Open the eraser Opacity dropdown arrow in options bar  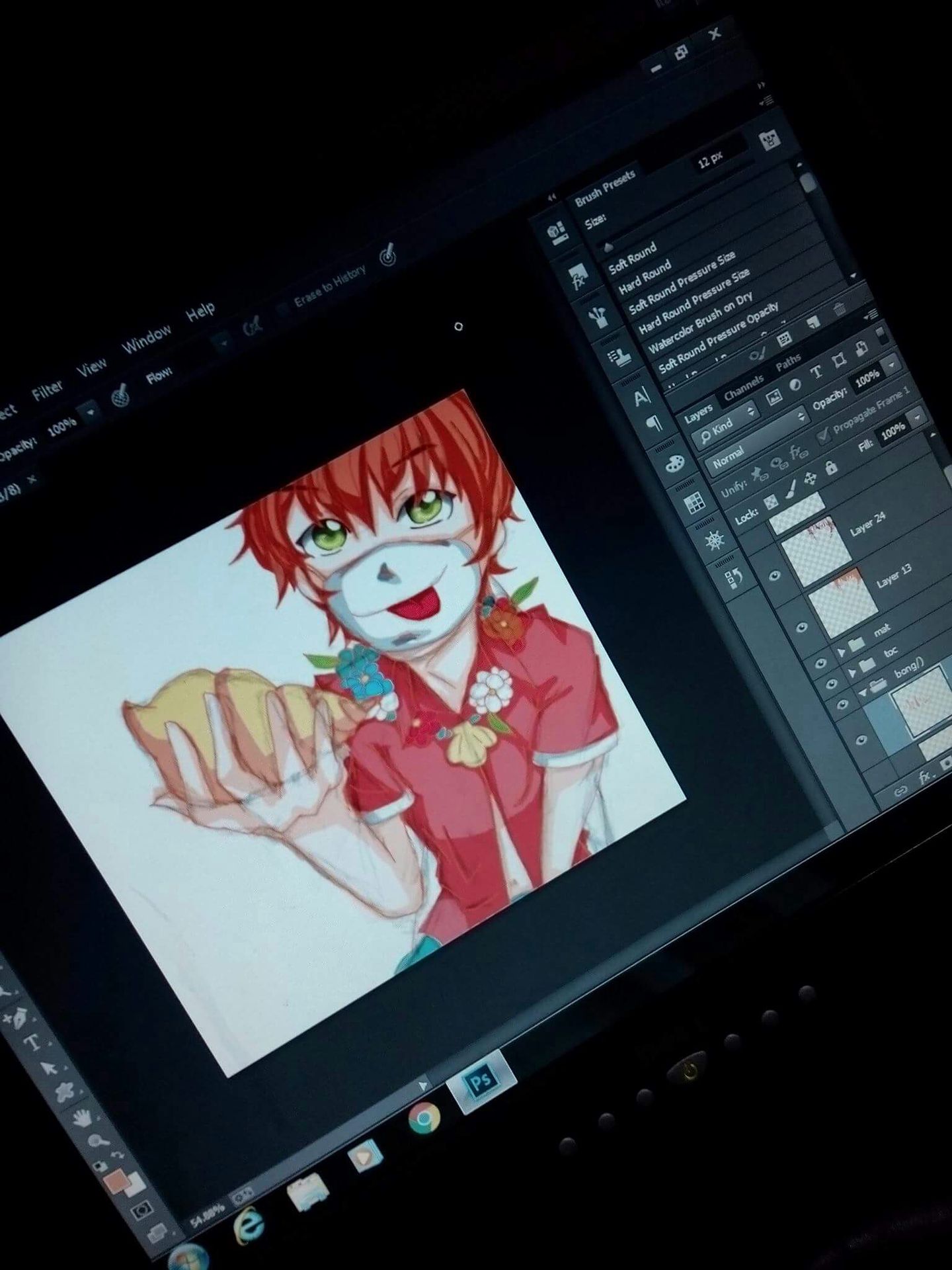pyautogui.click(x=91, y=413)
